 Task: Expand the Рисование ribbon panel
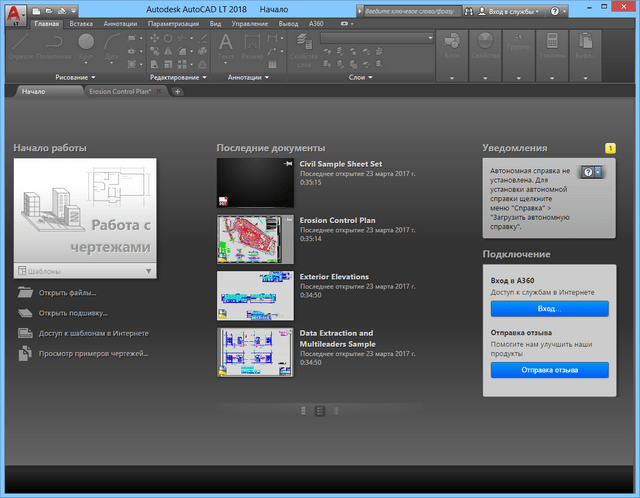pos(94,77)
